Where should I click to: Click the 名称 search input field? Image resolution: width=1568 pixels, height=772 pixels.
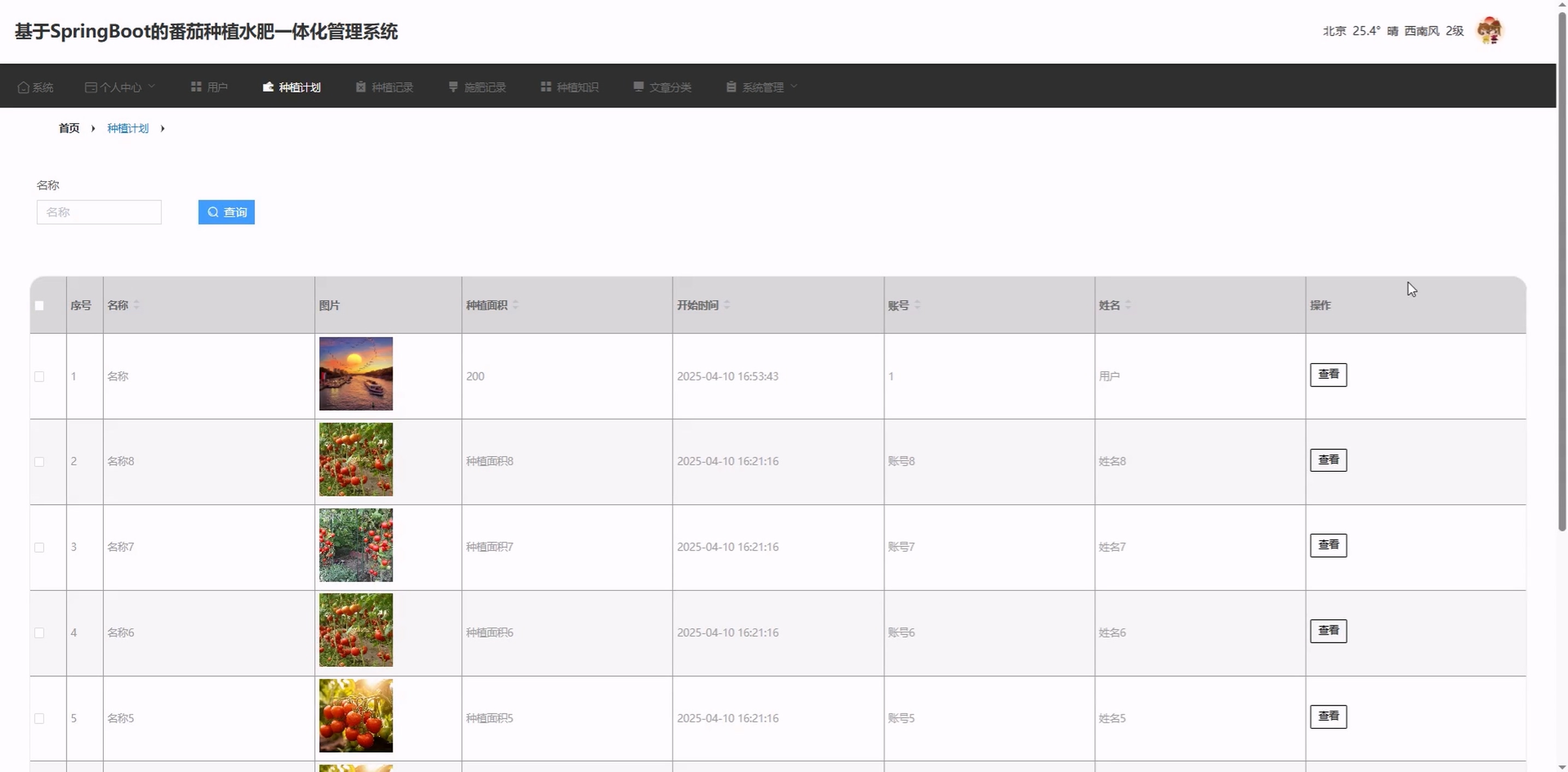[99, 212]
